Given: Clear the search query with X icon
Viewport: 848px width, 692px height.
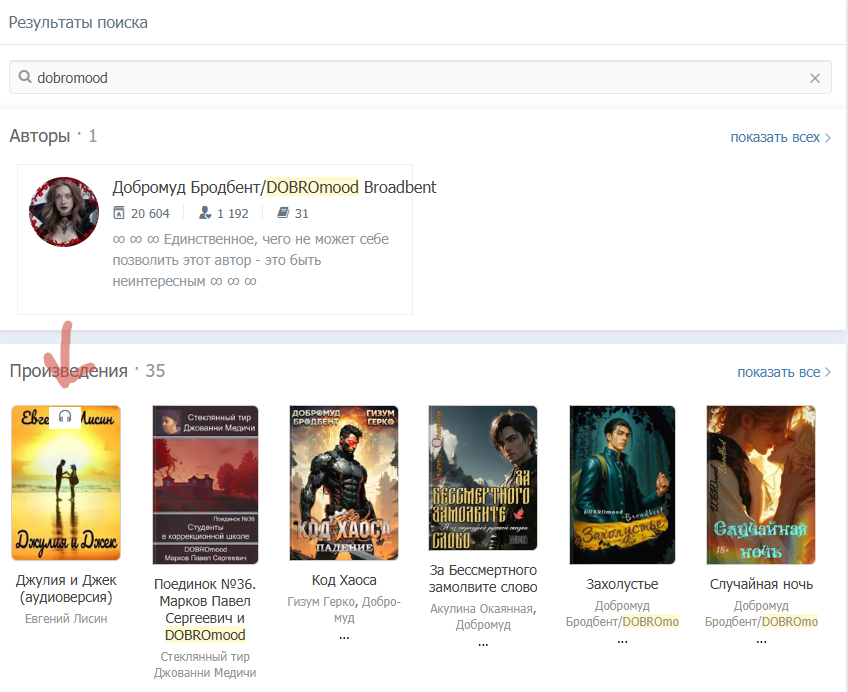Looking at the screenshot, I should coord(815,78).
